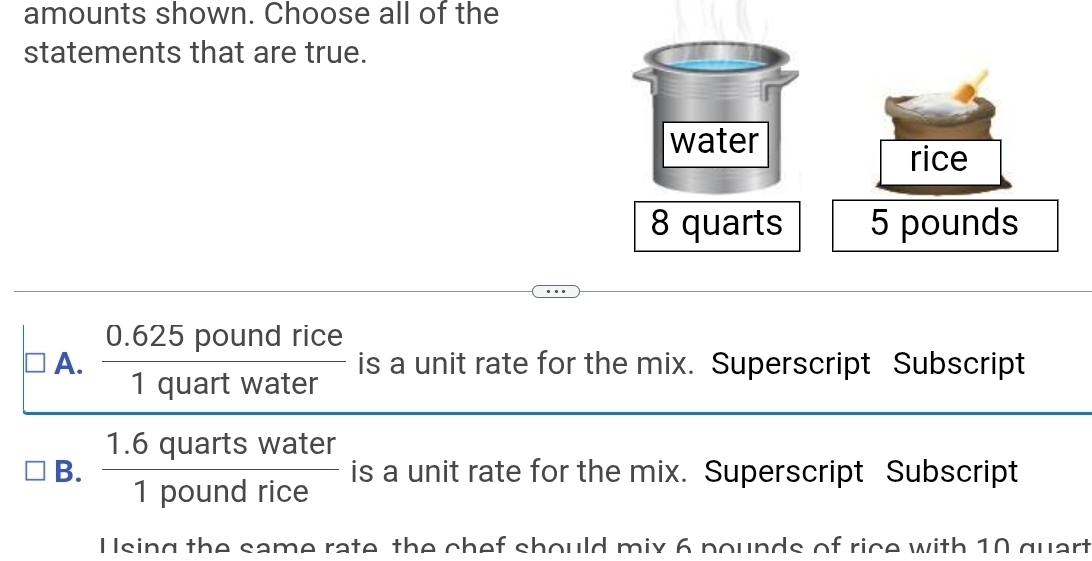Screen dimensions: 1092x561
Task: Click the ellipsis expander on the divider
Action: pyautogui.click(x=555, y=292)
